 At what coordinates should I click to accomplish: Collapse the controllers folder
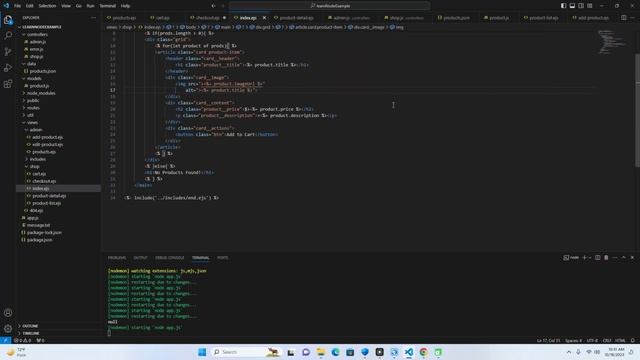[37, 34]
